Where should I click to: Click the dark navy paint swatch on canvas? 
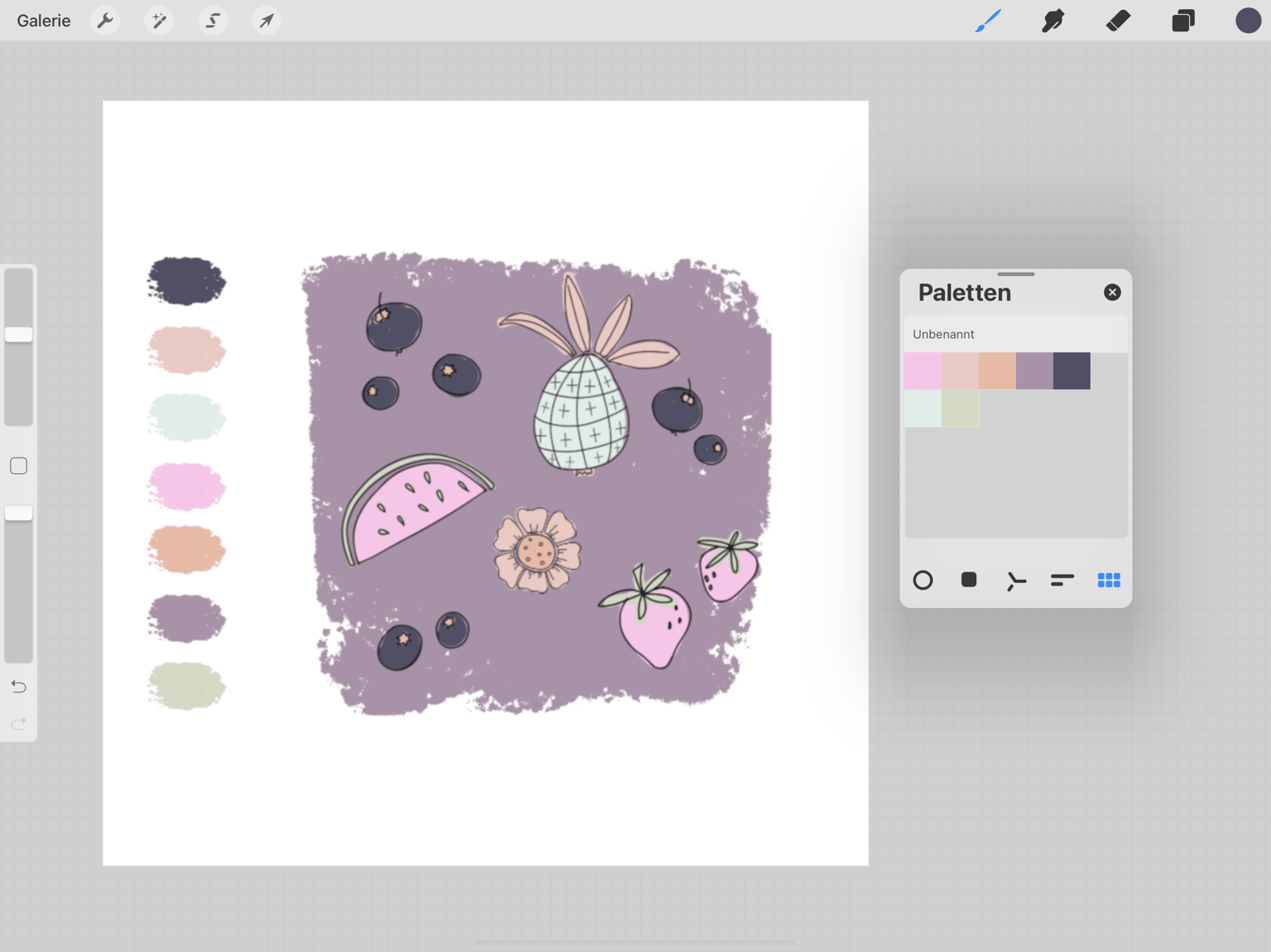186,281
